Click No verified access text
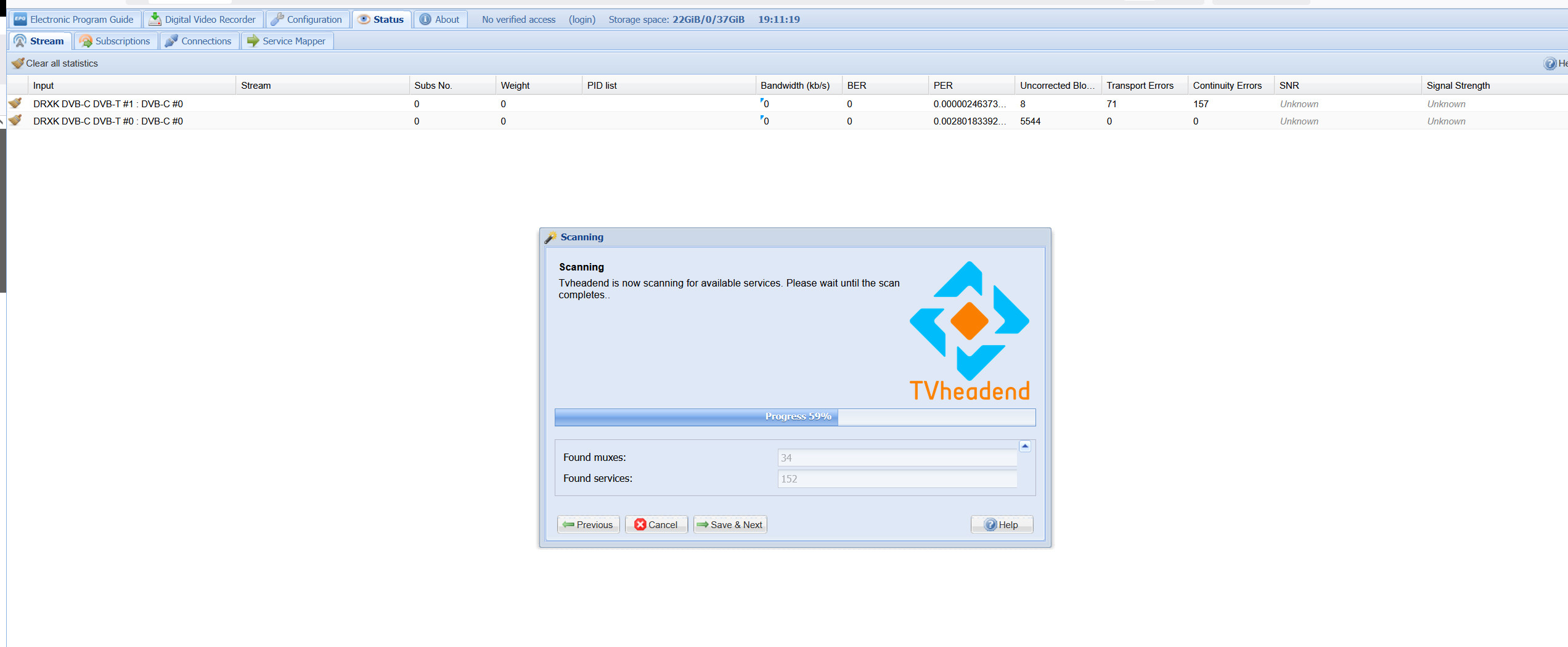The image size is (1568, 647). tap(518, 20)
